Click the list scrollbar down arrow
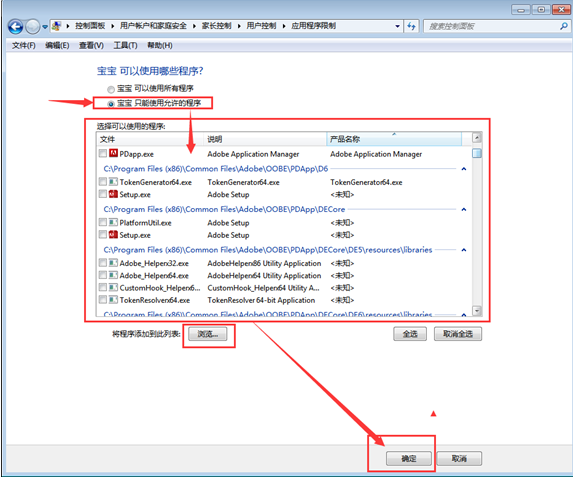Image resolution: width=573 pixels, height=478 pixels. (x=477, y=311)
